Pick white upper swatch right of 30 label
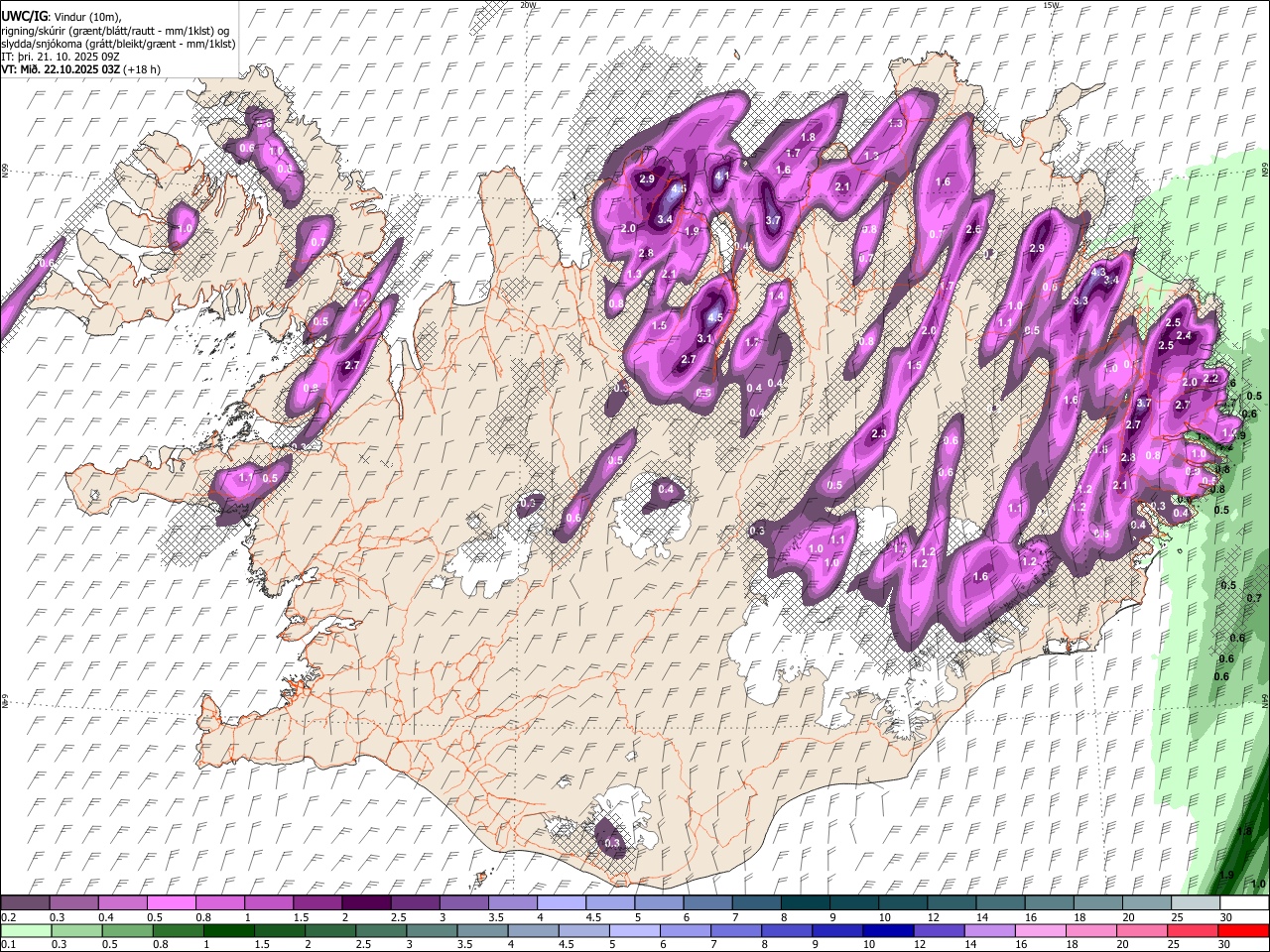The width and height of the screenshot is (1270, 952). pyautogui.click(x=1244, y=902)
